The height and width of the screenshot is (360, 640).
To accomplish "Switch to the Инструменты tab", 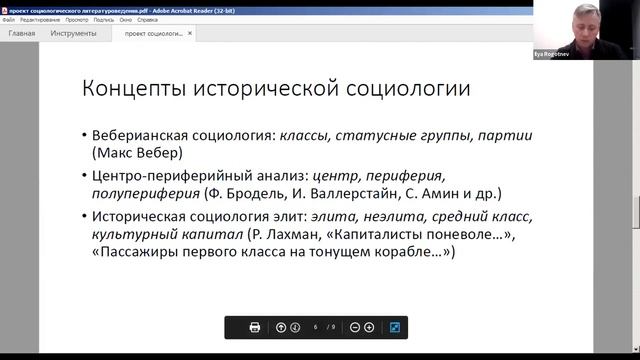I will point(73,33).
